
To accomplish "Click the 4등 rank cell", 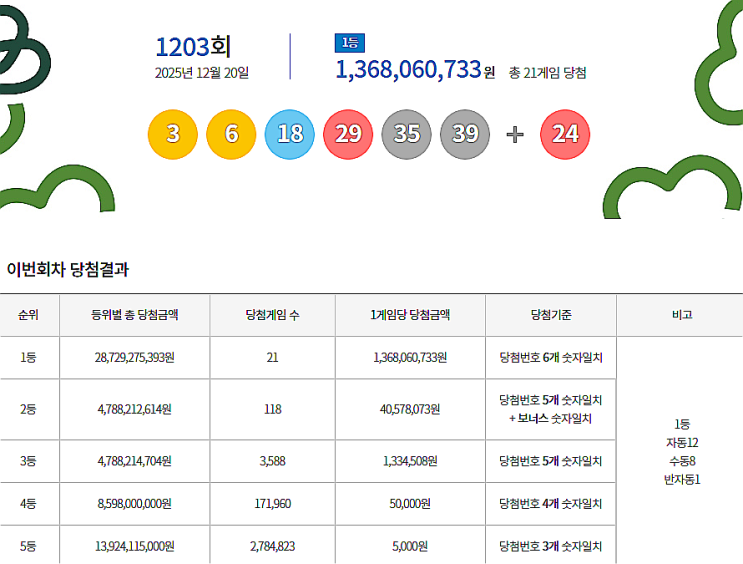I will click(28, 503).
